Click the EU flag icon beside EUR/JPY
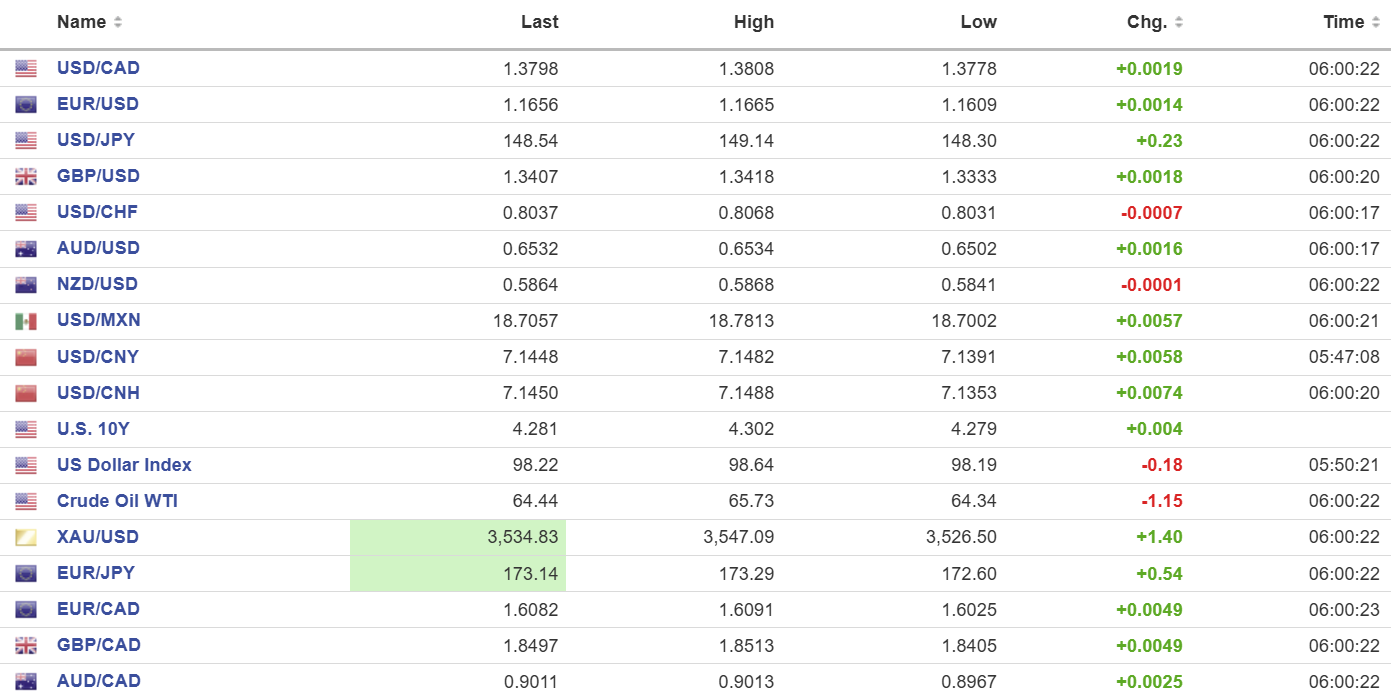The width and height of the screenshot is (1391, 692). point(26,574)
